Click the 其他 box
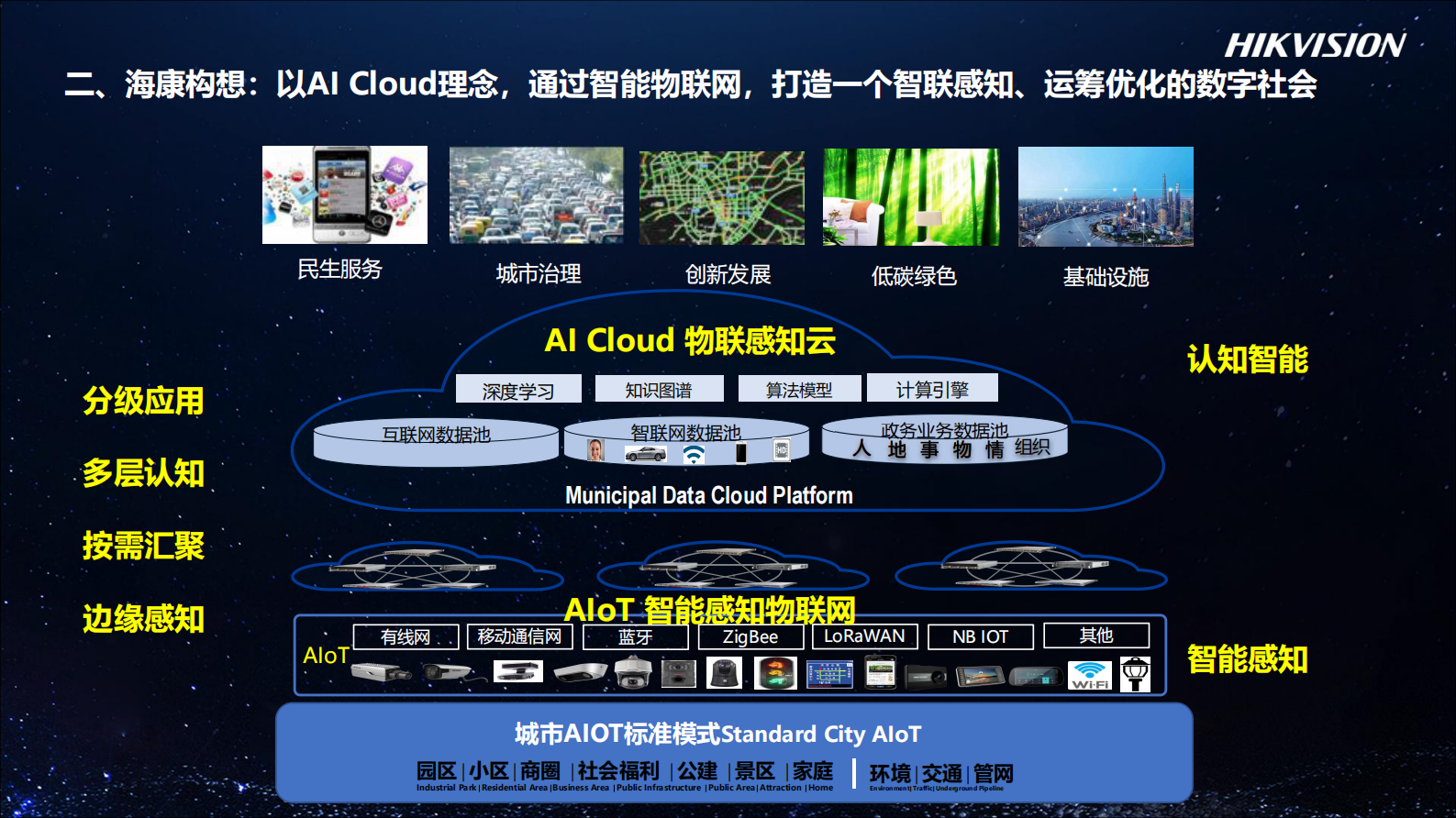 1096,636
